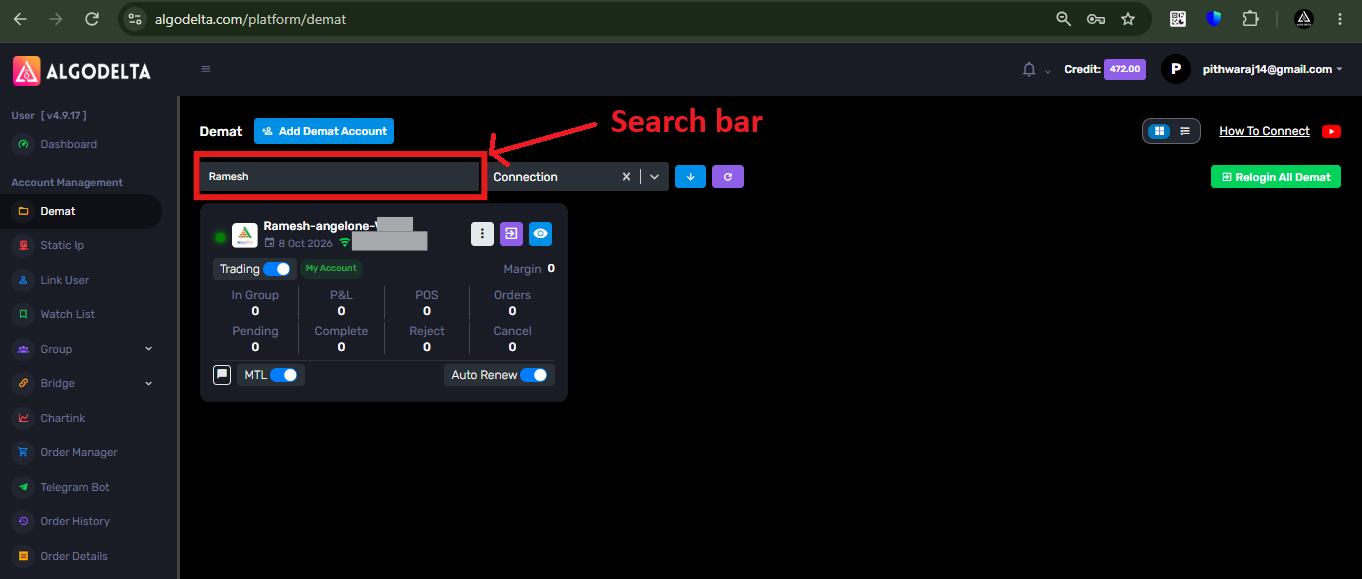Click the Add Demat Account button
Viewport: 1362px width, 579px height.
324,131
